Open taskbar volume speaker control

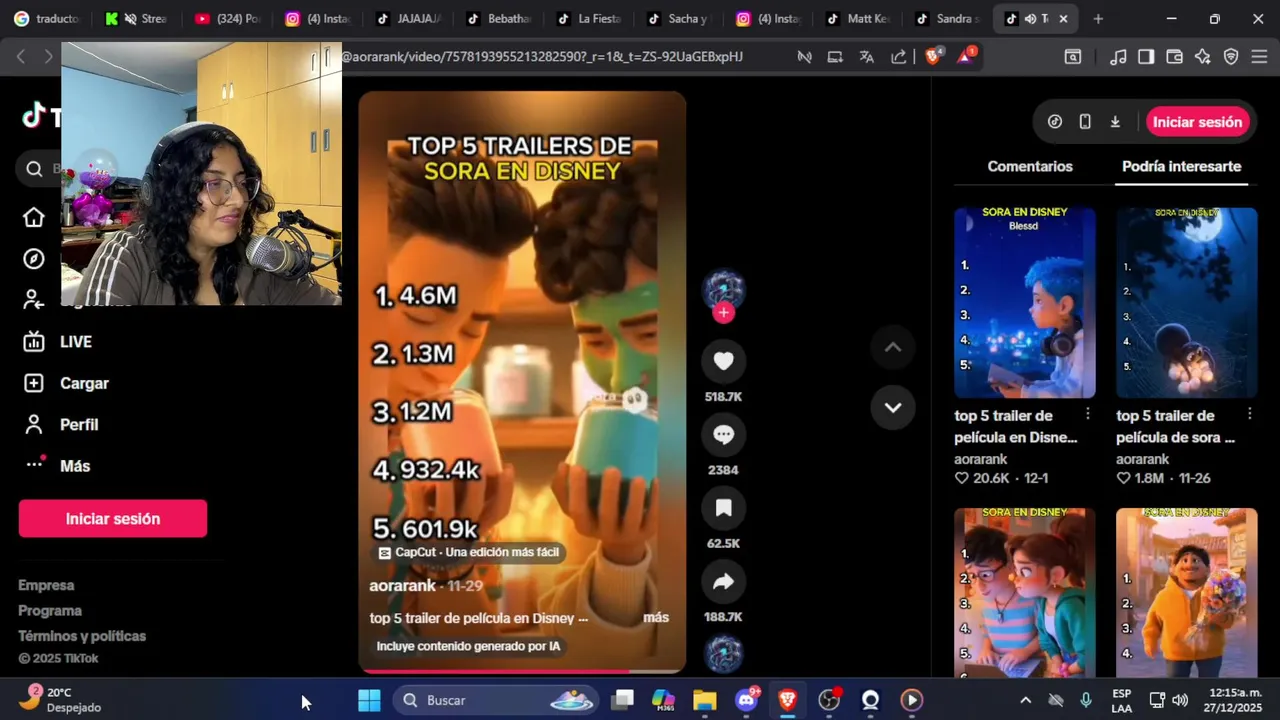tap(1180, 700)
